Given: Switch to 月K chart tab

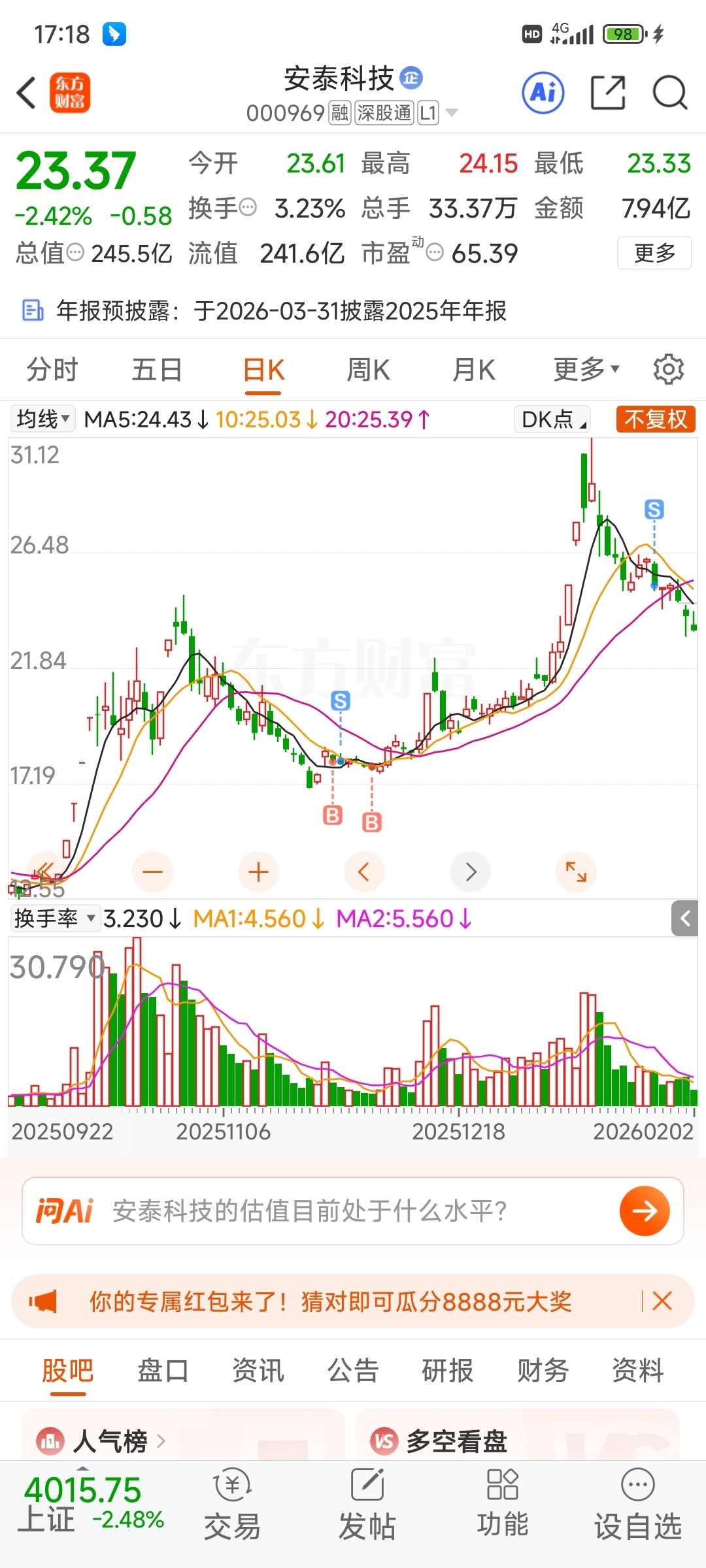Looking at the screenshot, I should [473, 370].
